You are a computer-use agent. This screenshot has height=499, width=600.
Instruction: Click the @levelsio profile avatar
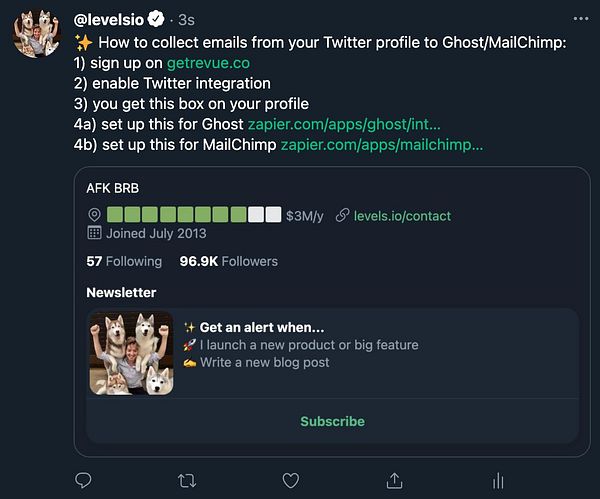click(x=40, y=34)
